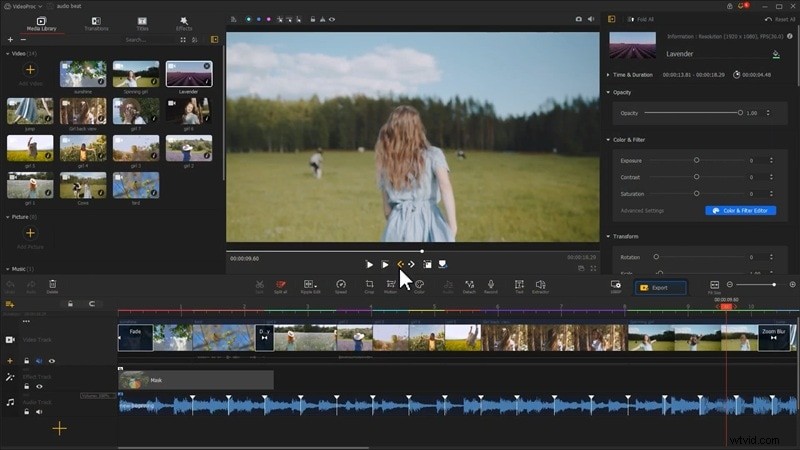The image size is (800, 450).
Task: Toggle lock on Video Track
Action: pyautogui.click(x=27, y=361)
